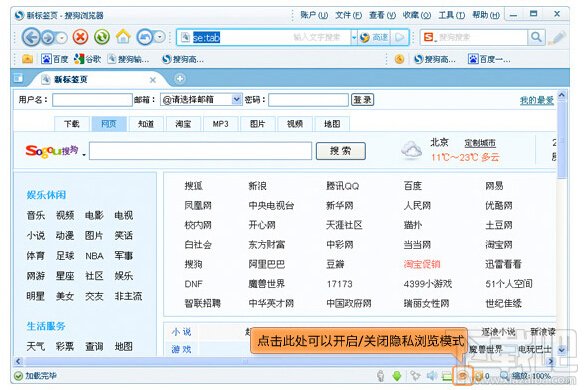Click the horizontal scrollbar right arrow
The width and height of the screenshot is (585, 390).
coord(551,361)
